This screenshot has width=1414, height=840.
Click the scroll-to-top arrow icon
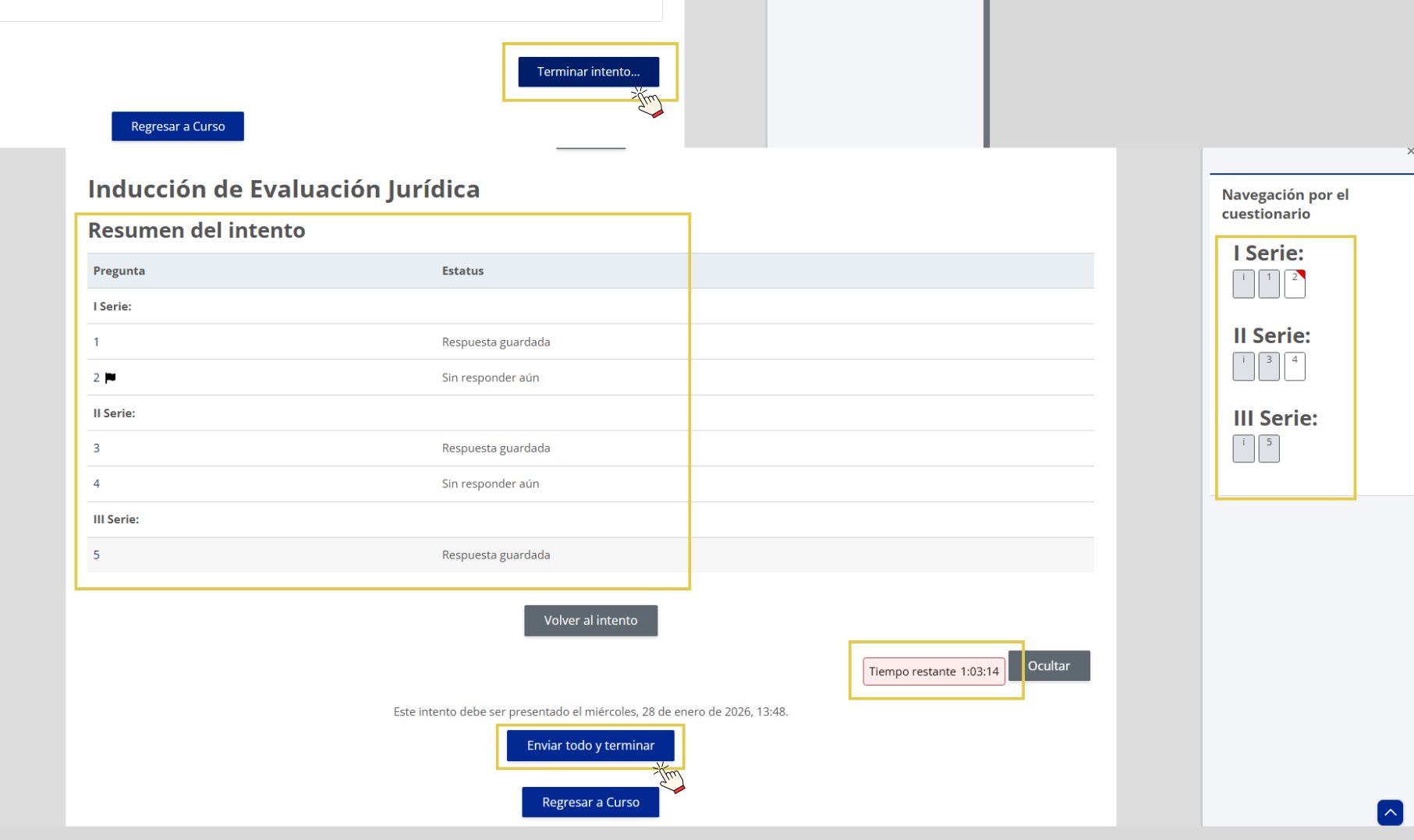tap(1389, 812)
